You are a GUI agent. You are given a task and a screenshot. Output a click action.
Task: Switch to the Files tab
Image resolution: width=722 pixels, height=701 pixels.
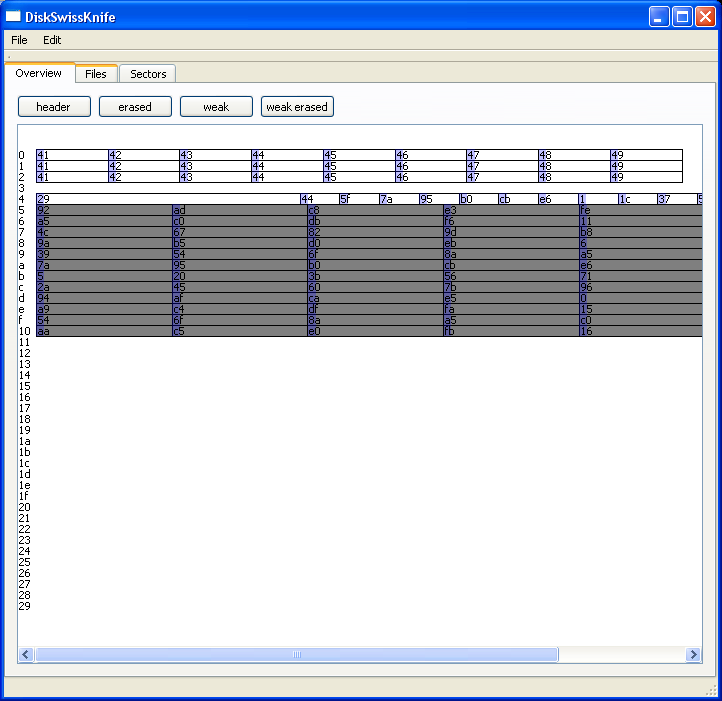point(96,74)
